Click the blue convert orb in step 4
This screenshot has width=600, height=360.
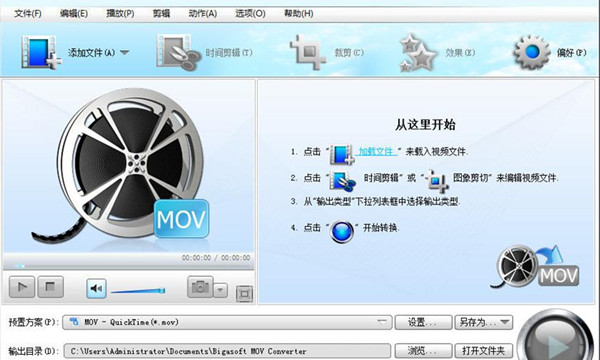(x=342, y=232)
